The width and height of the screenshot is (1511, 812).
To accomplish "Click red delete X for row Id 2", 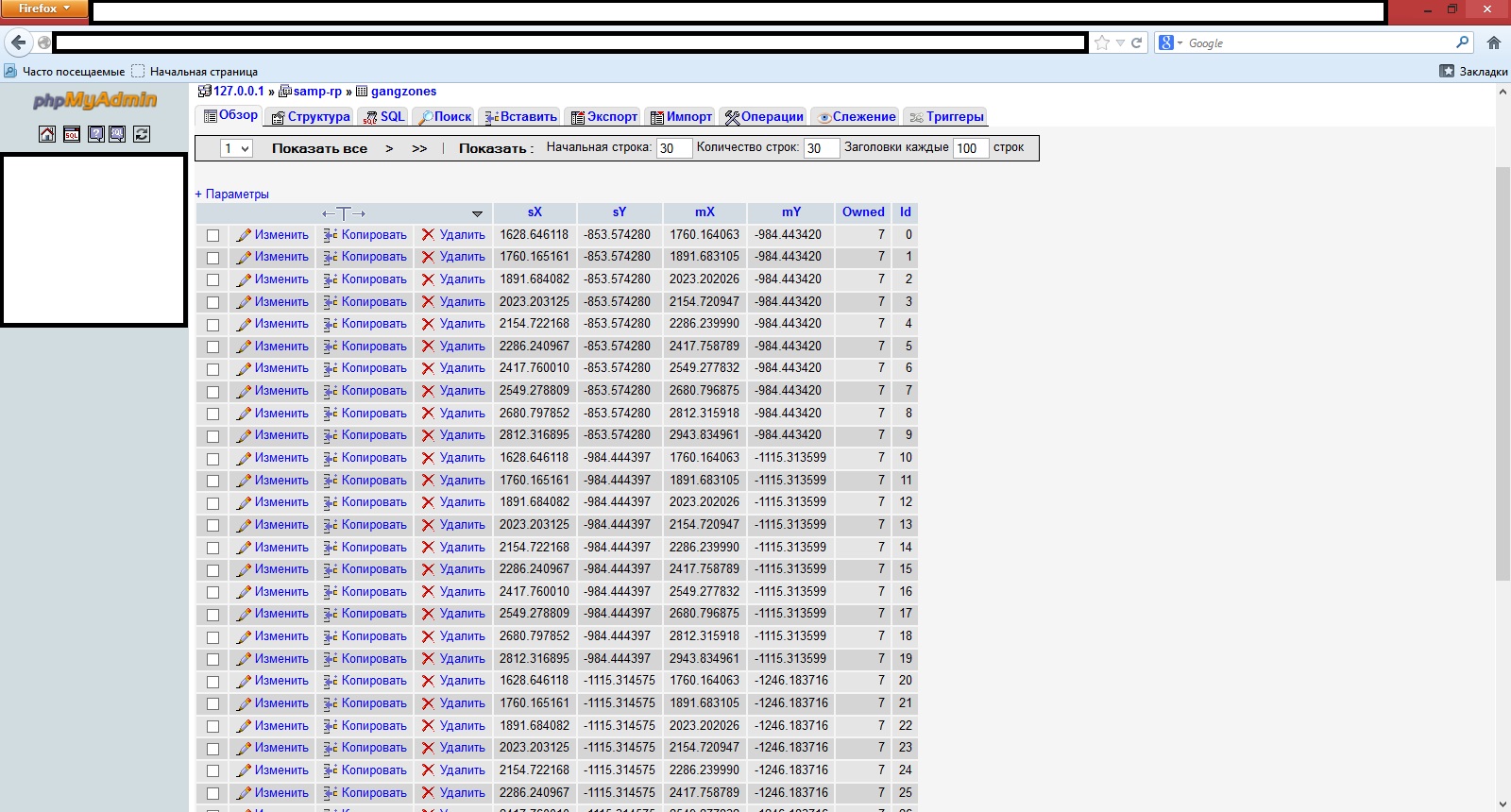I will coord(428,279).
